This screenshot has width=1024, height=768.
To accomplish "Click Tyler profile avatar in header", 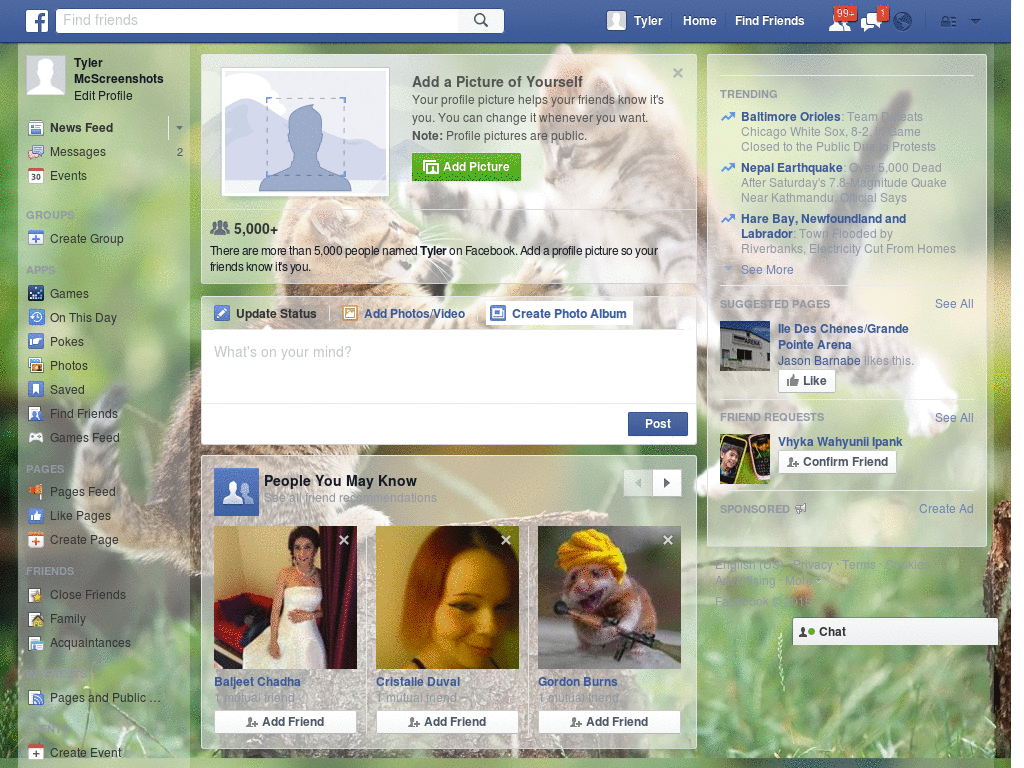I will (616, 21).
